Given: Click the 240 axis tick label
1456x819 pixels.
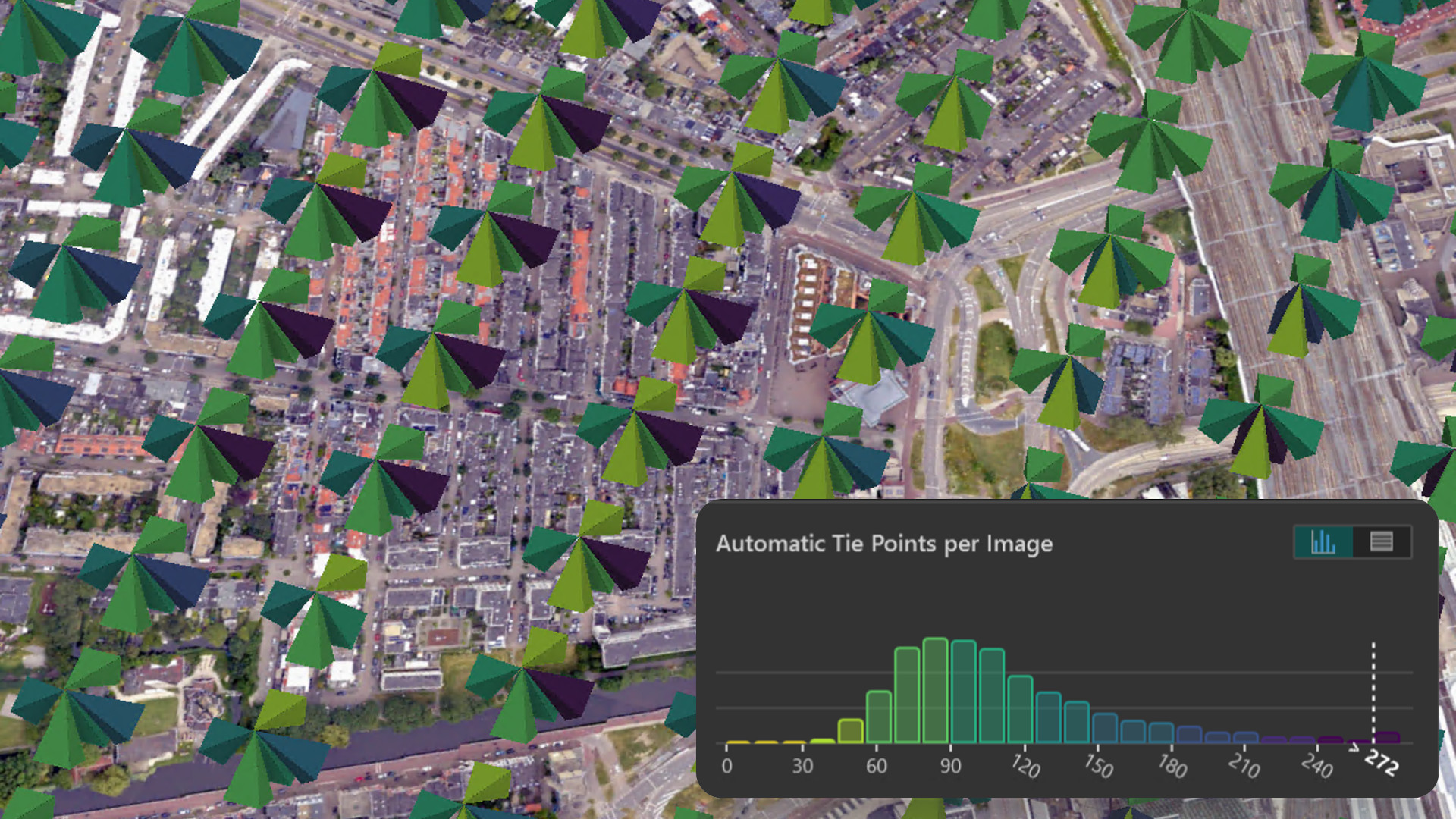Looking at the screenshot, I should (x=1316, y=765).
